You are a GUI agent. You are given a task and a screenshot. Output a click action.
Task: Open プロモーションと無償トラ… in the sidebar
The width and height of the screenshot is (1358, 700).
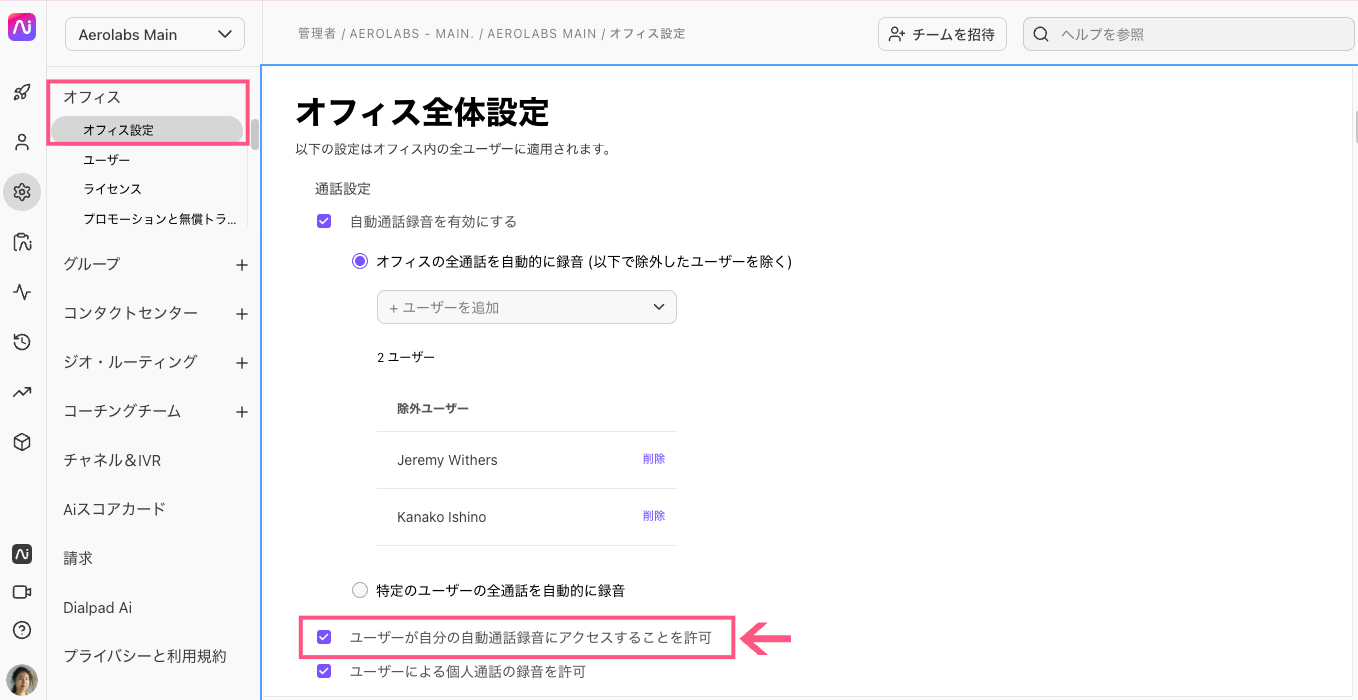click(160, 218)
